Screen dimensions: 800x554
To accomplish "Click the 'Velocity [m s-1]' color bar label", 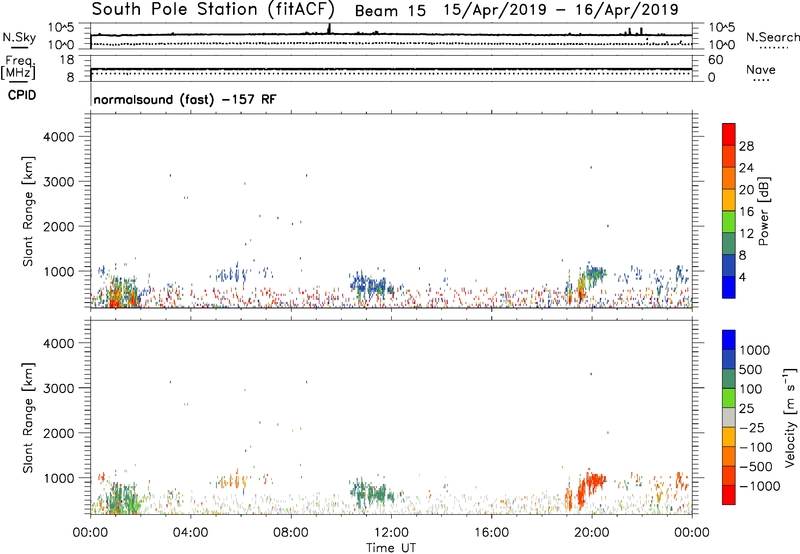I will (x=790, y=417).
